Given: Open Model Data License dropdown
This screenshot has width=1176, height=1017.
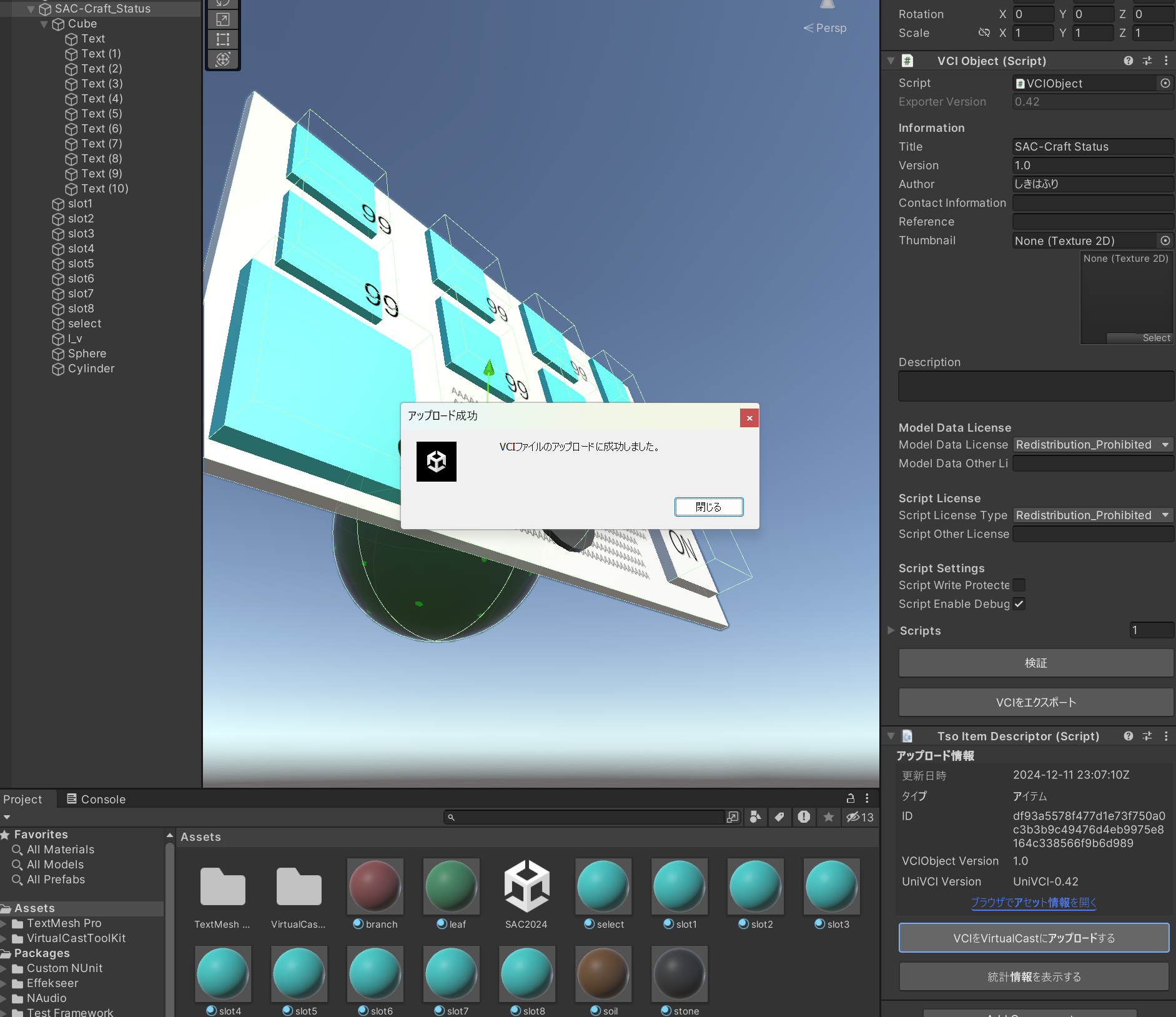Looking at the screenshot, I should tap(1093, 445).
